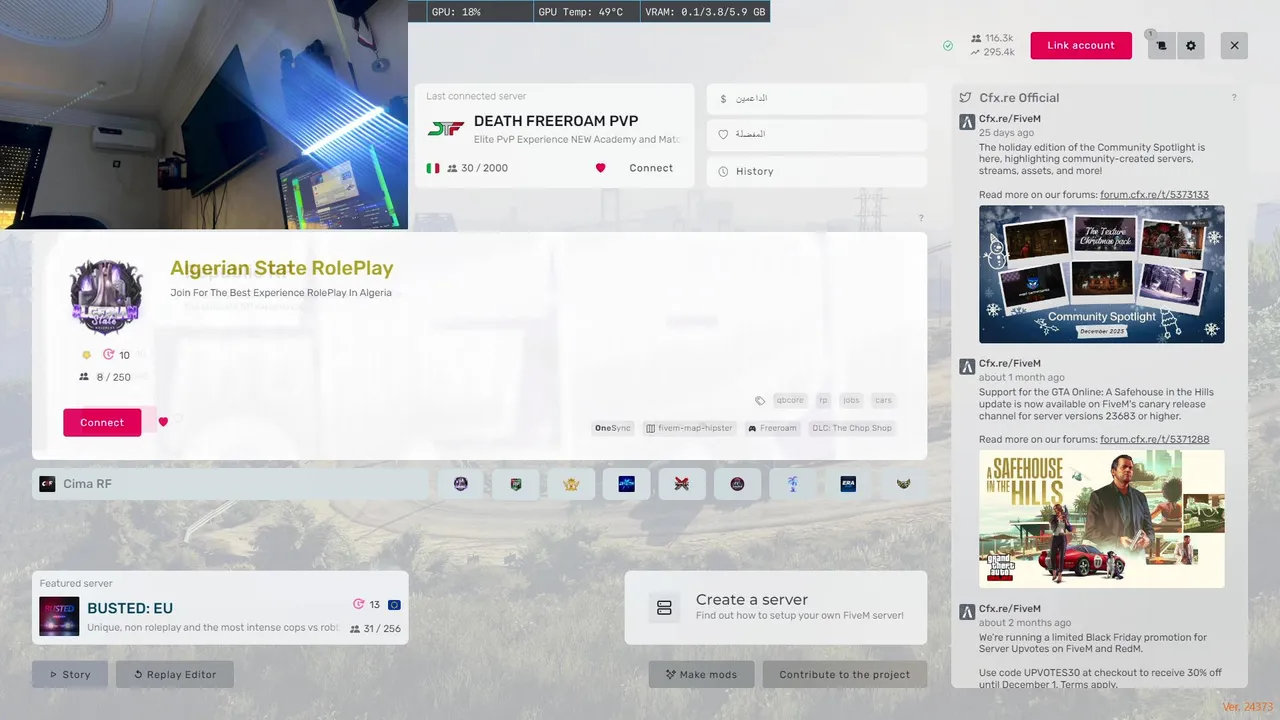Screen dimensions: 1280x720
Task: Click the upvote burst icon next to 10
Action: (x=109, y=355)
